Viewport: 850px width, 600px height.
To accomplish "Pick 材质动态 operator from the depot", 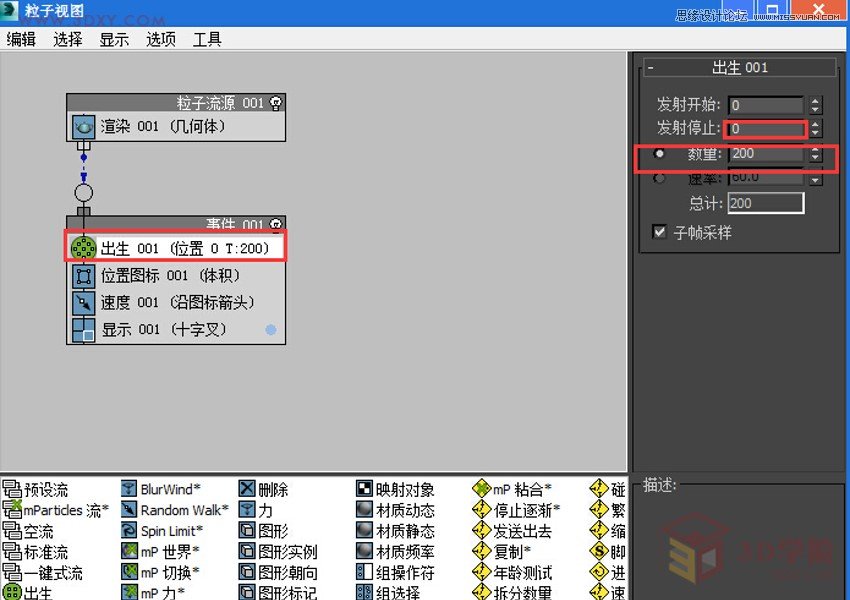I will click(396, 510).
